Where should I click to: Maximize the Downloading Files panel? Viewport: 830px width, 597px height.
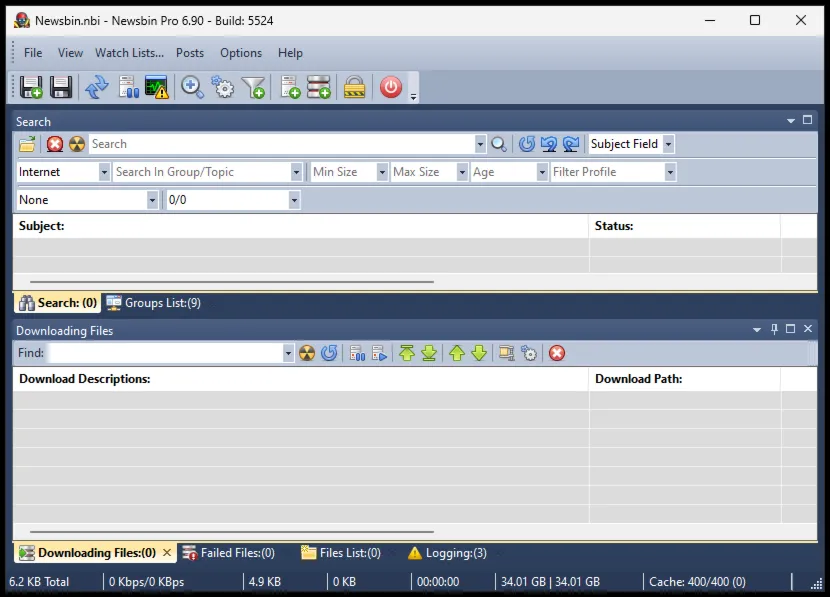[790, 329]
